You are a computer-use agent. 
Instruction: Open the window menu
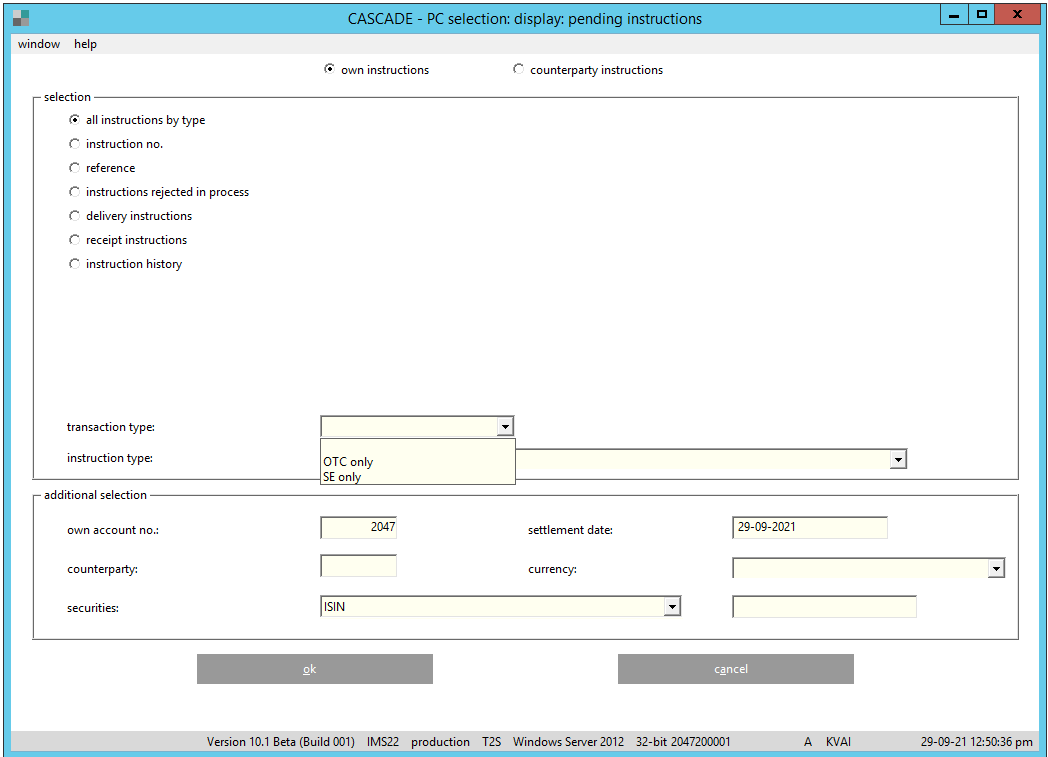pyautogui.click(x=39, y=44)
